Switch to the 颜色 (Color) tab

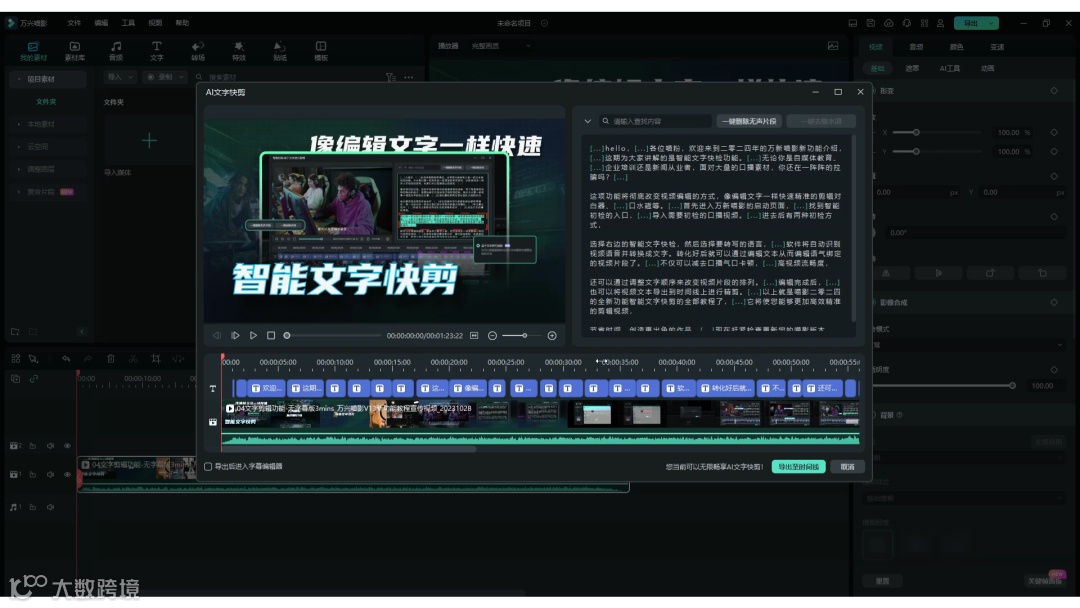tap(958, 45)
